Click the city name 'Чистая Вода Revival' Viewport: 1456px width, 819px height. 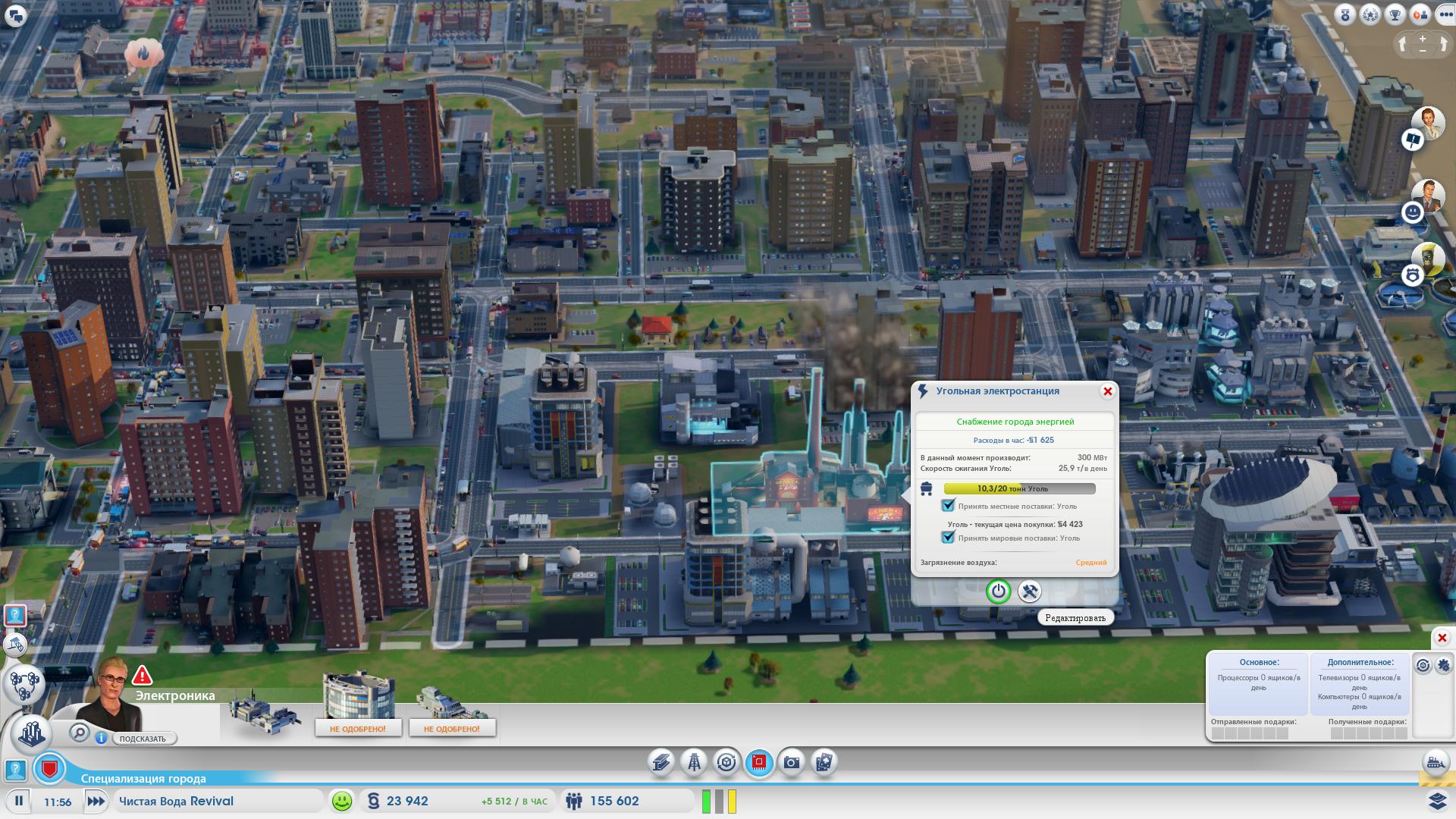(176, 801)
